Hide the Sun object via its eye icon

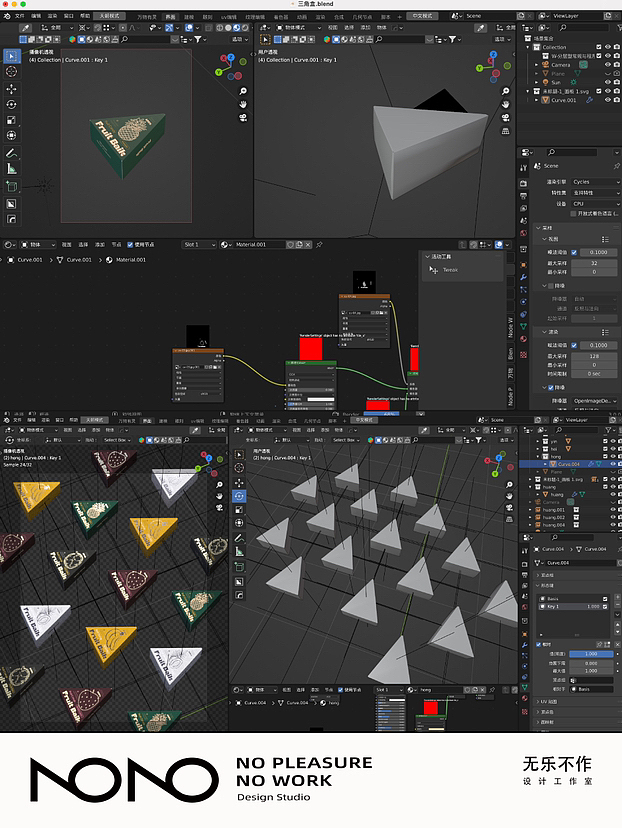[x=608, y=82]
